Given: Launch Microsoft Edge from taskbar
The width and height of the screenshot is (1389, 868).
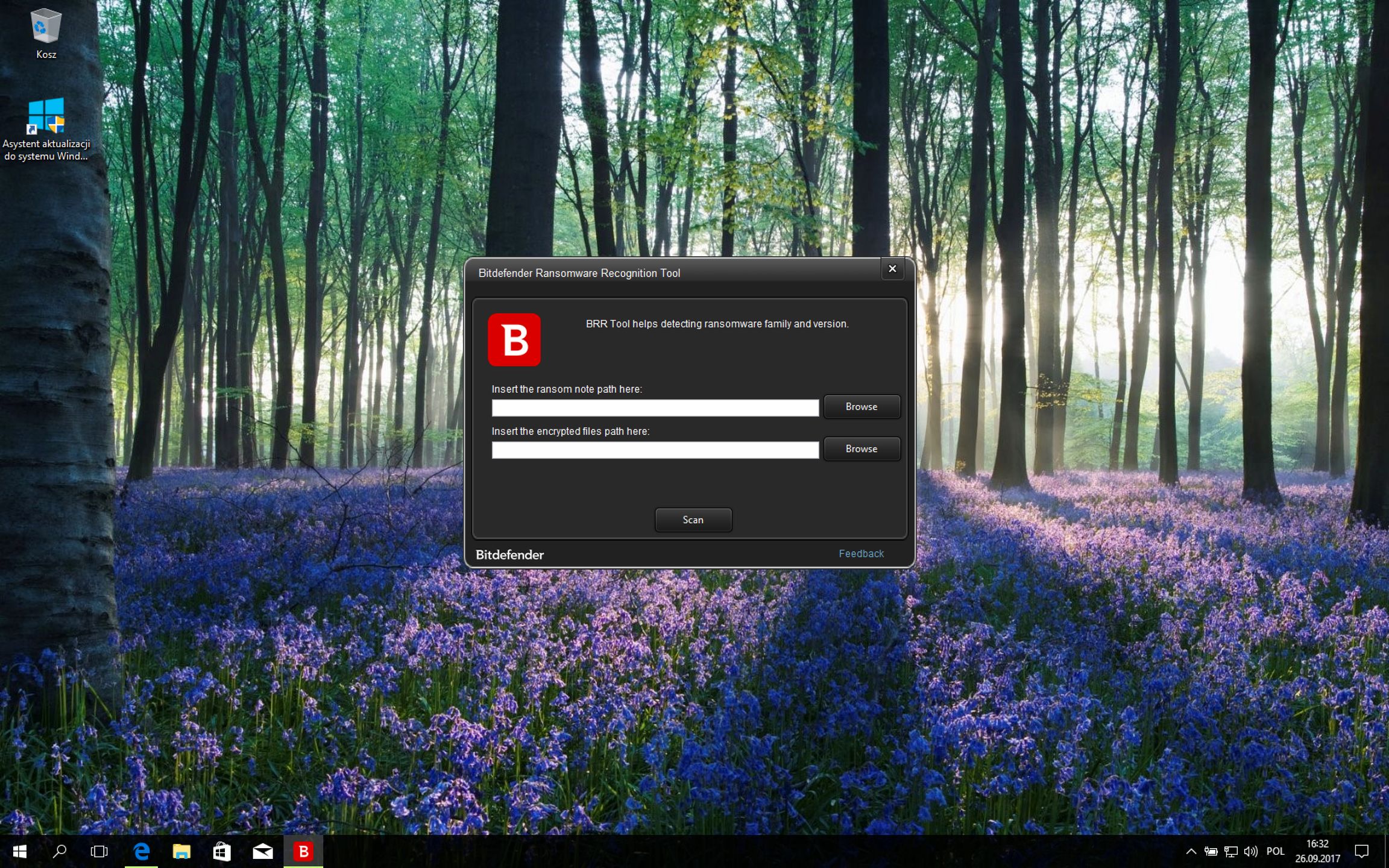Looking at the screenshot, I should (141, 851).
